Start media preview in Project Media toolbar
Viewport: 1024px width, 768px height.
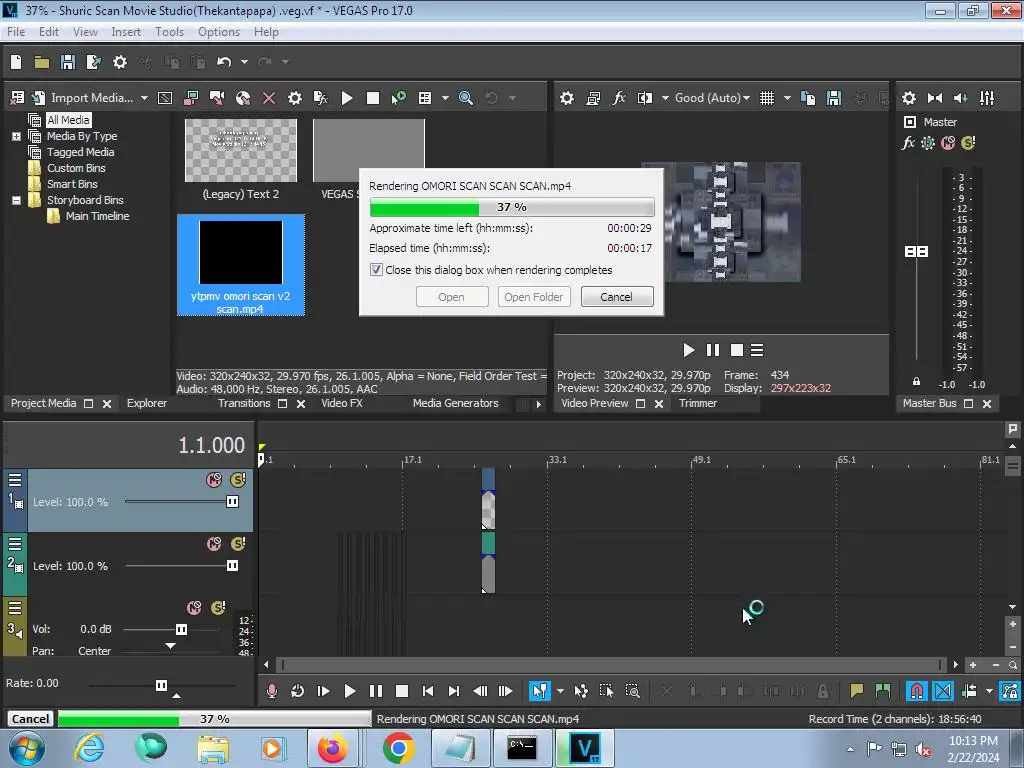347,98
